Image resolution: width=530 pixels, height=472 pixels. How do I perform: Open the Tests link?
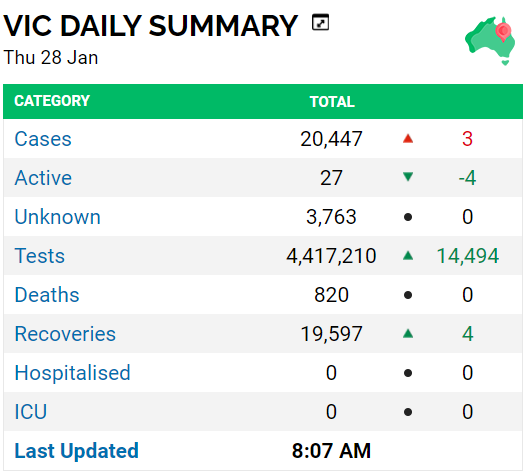(40, 256)
